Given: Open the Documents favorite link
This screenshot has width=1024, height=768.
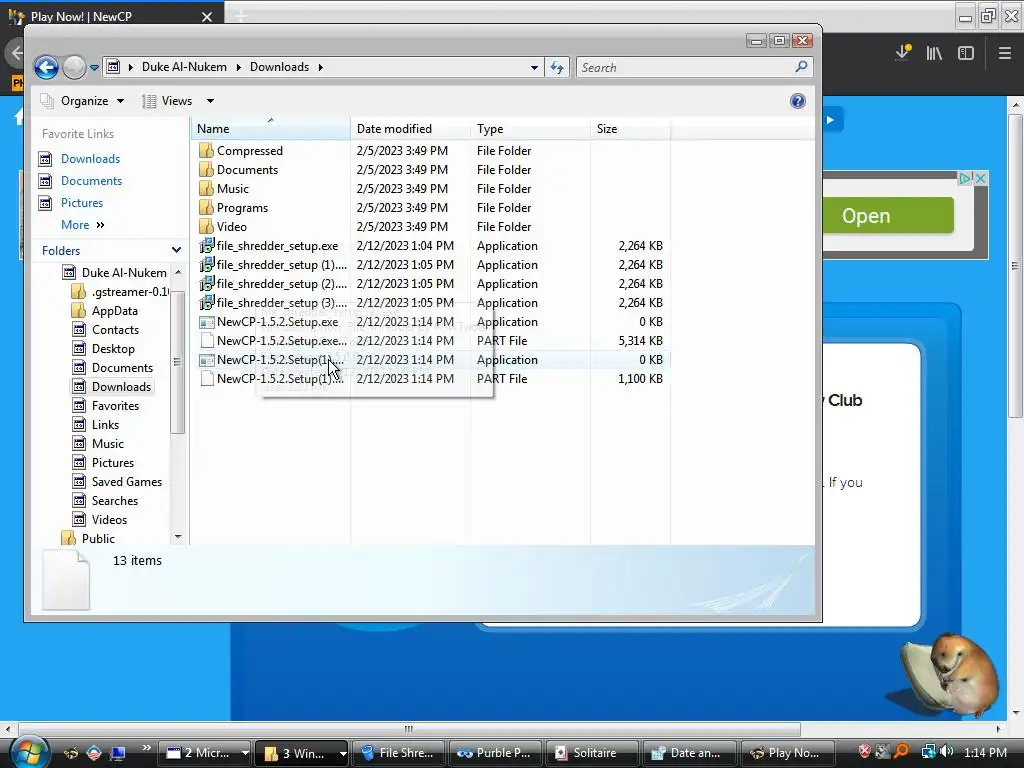Looking at the screenshot, I should pos(91,181).
